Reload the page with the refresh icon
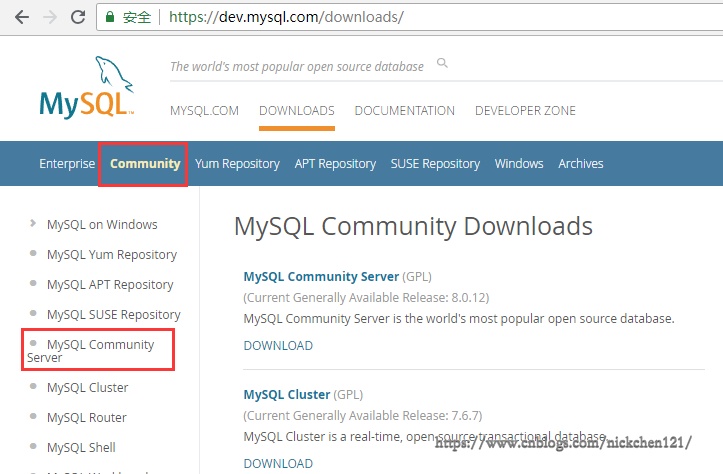The width and height of the screenshot is (723, 474). (x=79, y=17)
